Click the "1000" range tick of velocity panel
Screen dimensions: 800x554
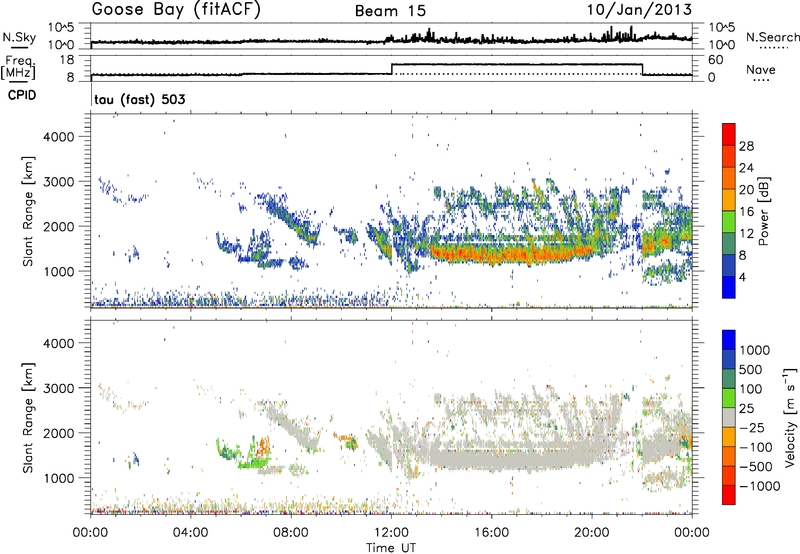(58, 478)
